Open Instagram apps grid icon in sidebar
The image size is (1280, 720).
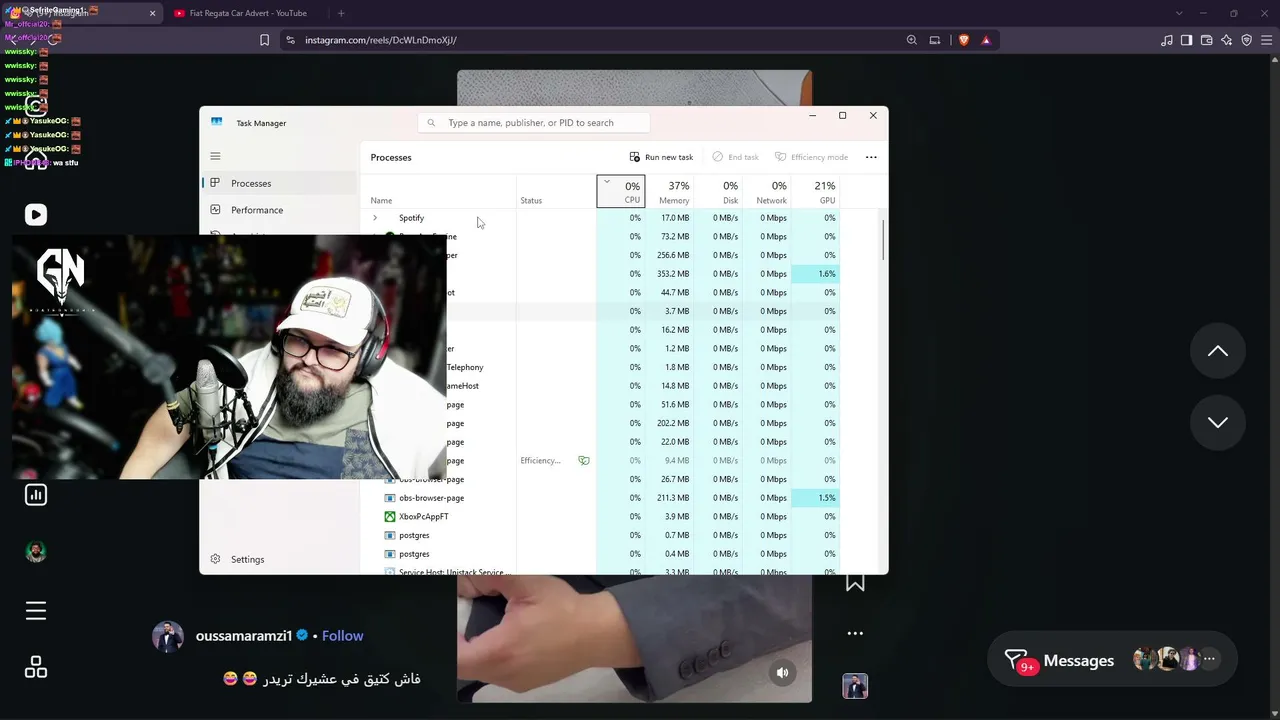point(36,667)
